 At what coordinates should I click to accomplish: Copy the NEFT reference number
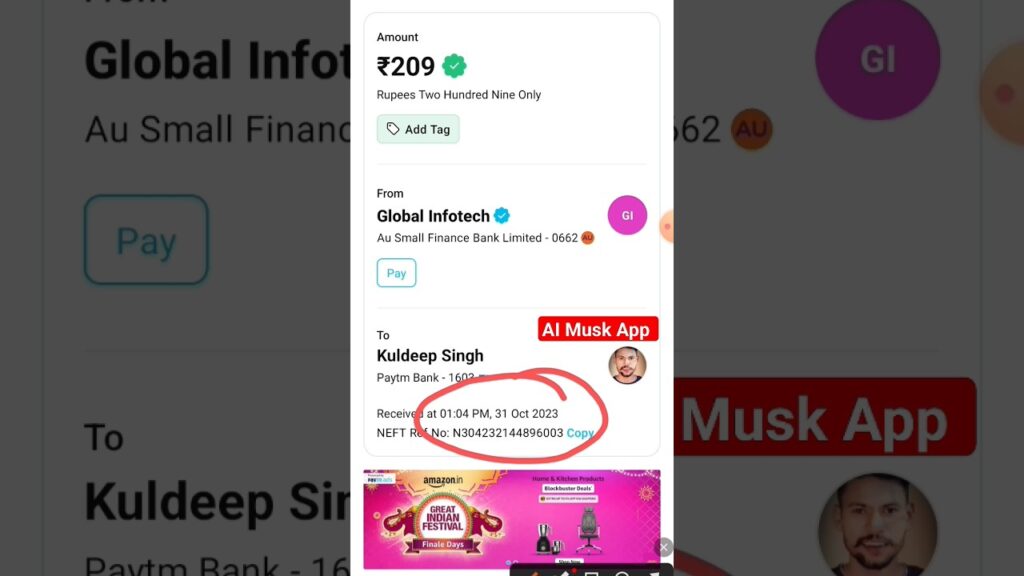click(x=580, y=433)
